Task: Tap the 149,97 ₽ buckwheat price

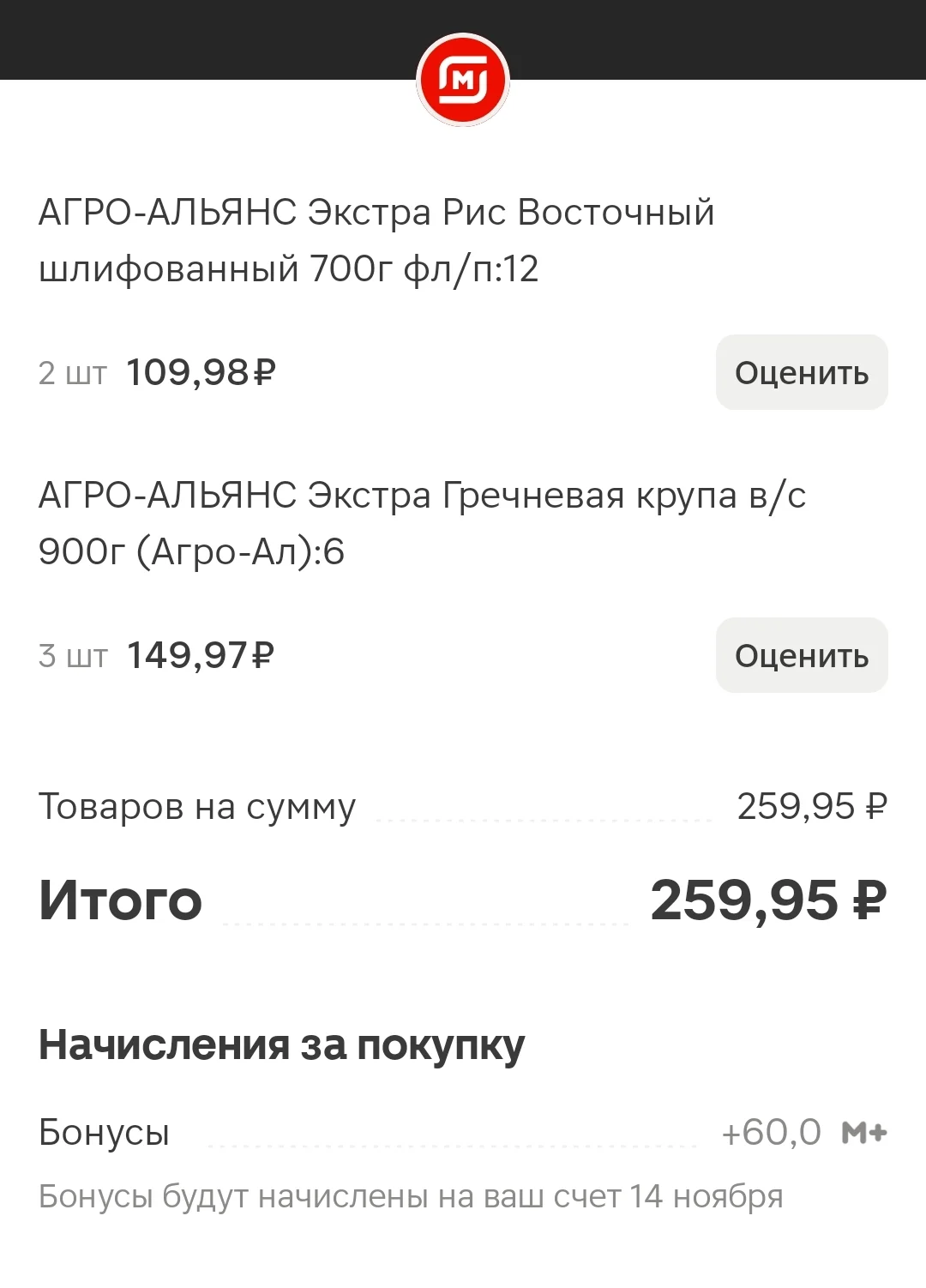Action: tap(201, 656)
